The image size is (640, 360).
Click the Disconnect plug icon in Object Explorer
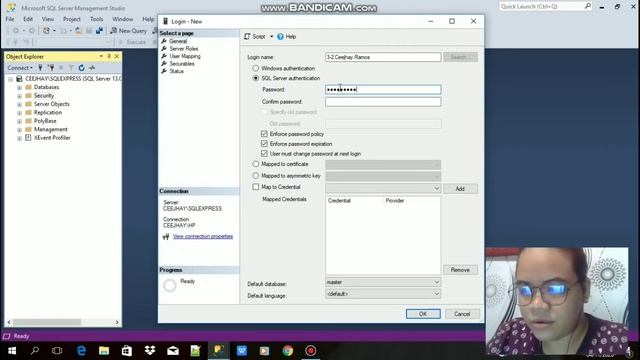(x=51, y=68)
